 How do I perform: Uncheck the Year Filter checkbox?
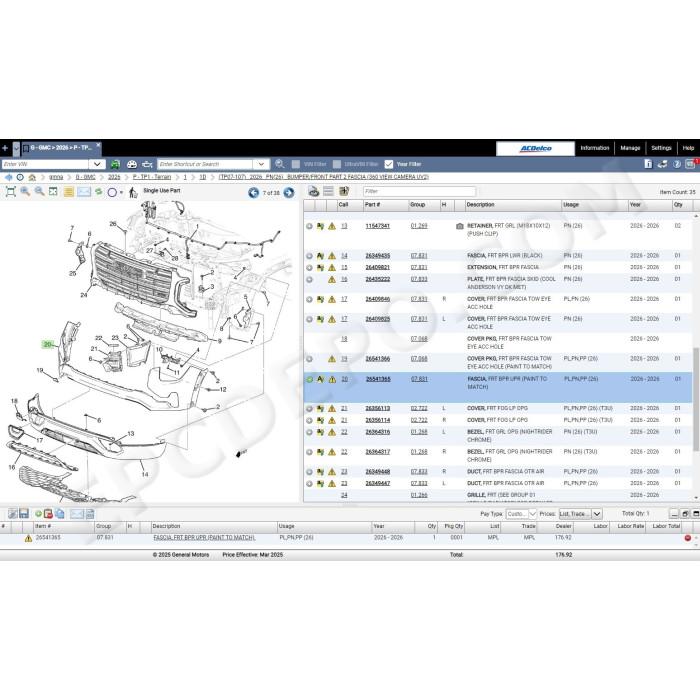pos(388,164)
